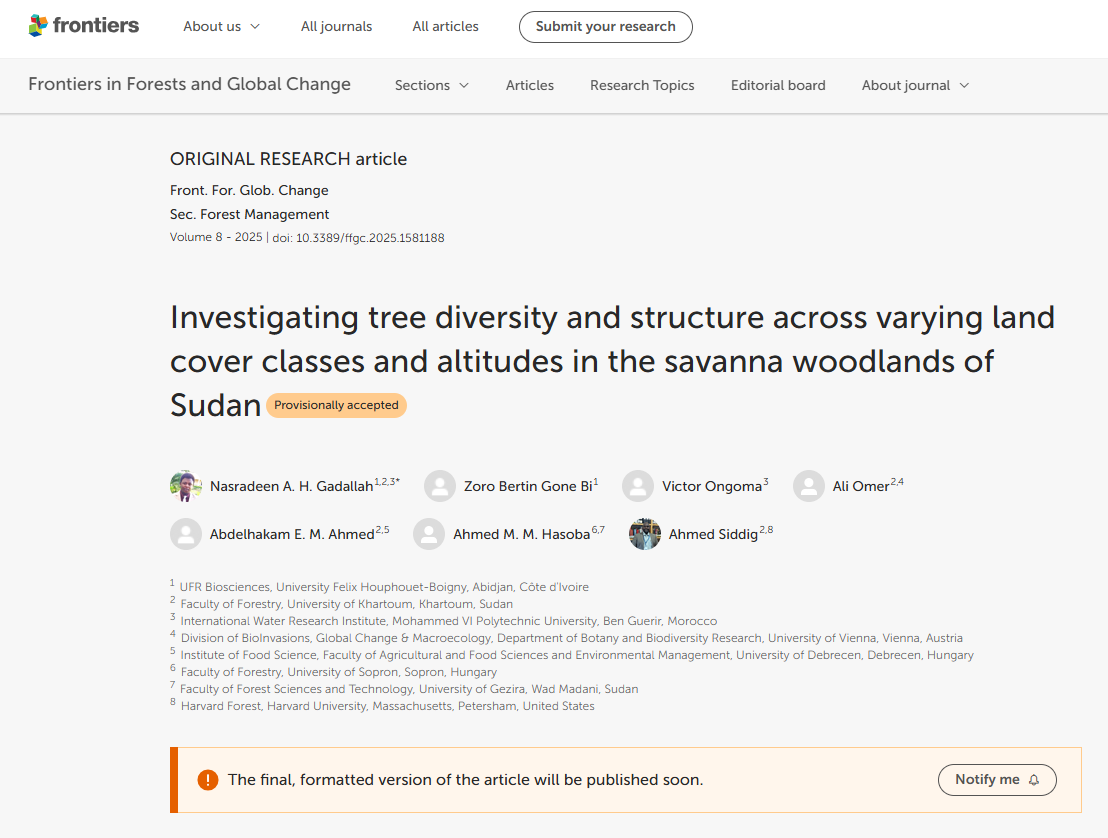The height and width of the screenshot is (838, 1108).
Task: Click Nasradeen A. H. Gadallah's profile photo
Action: (x=186, y=486)
